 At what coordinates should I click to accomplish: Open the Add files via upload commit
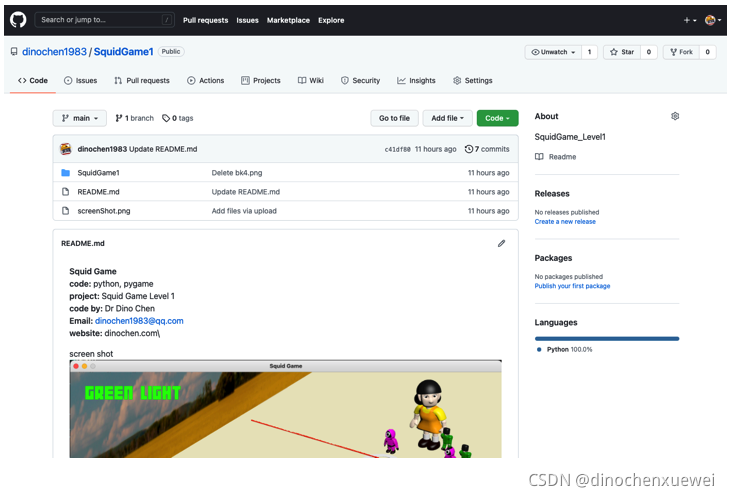(244, 211)
